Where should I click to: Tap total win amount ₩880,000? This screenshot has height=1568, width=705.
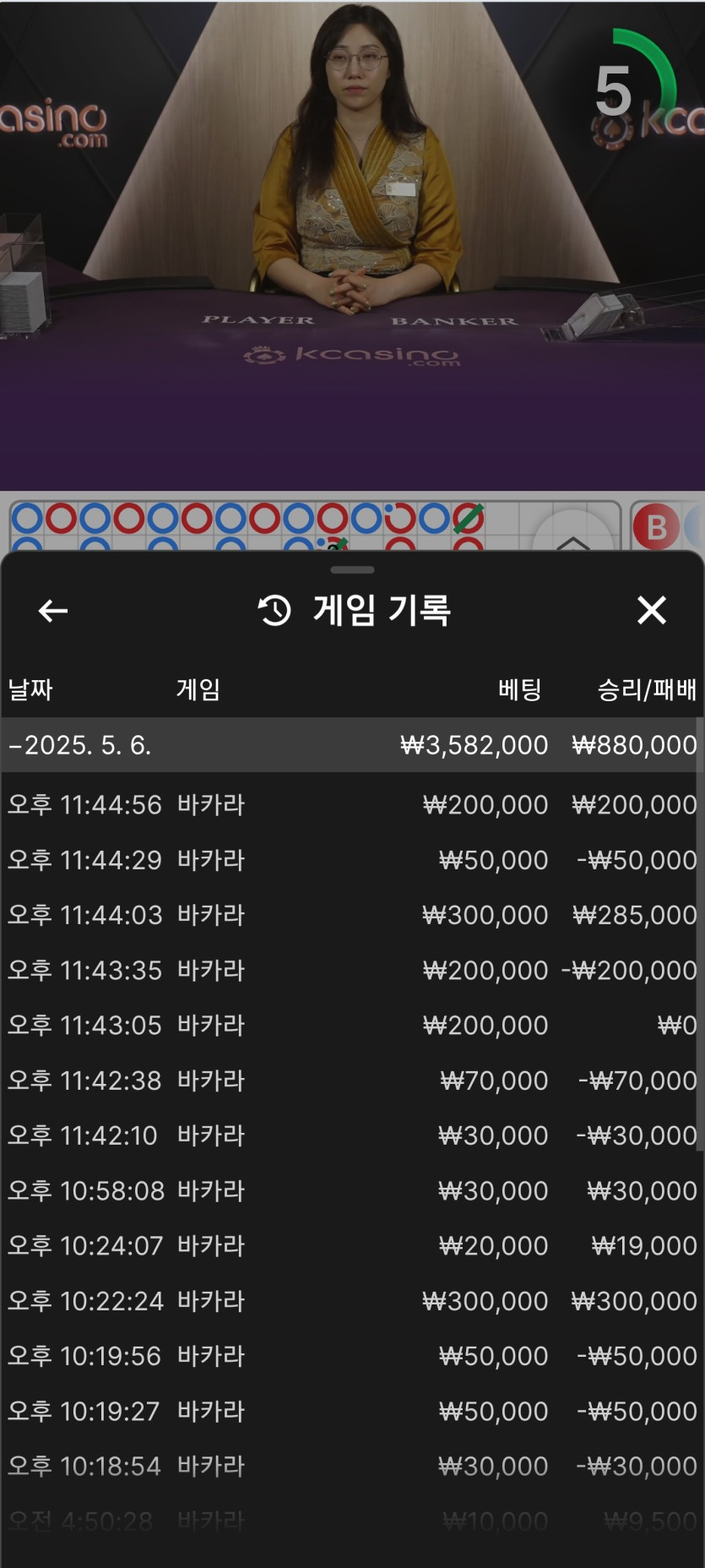tap(634, 745)
